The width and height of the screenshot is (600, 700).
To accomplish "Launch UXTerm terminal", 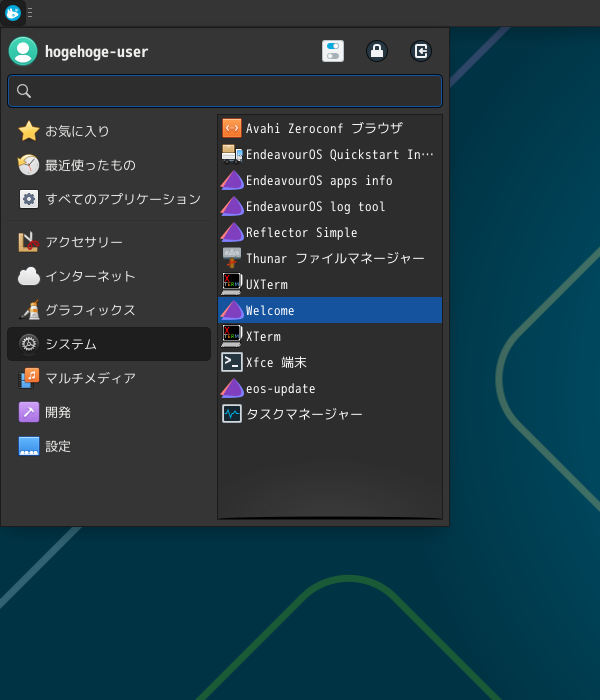I will [x=330, y=284].
